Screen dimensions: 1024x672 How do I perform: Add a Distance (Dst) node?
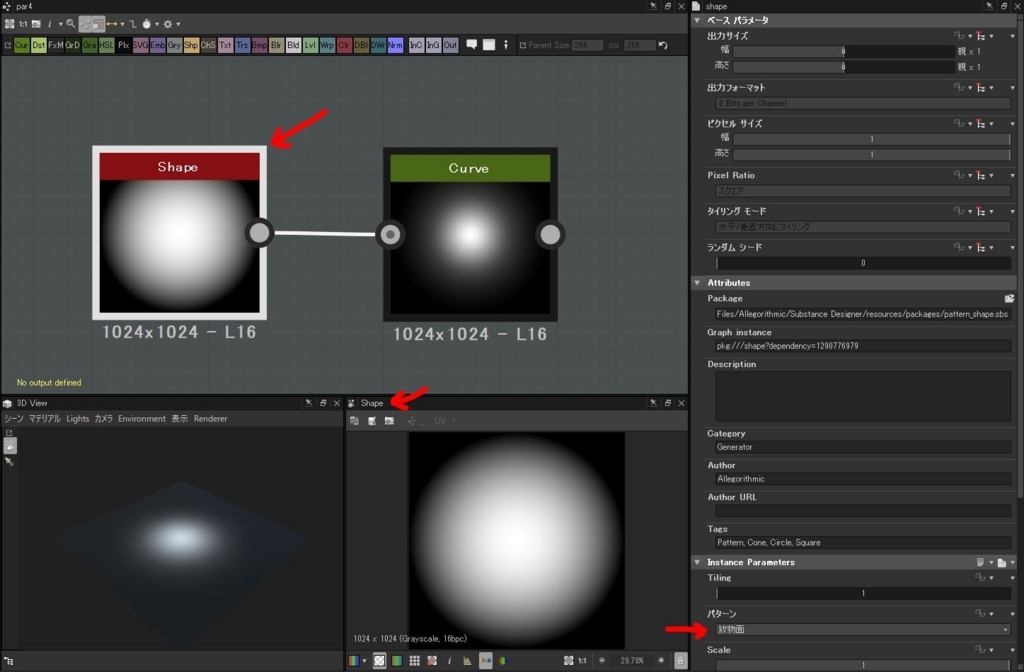[39, 45]
